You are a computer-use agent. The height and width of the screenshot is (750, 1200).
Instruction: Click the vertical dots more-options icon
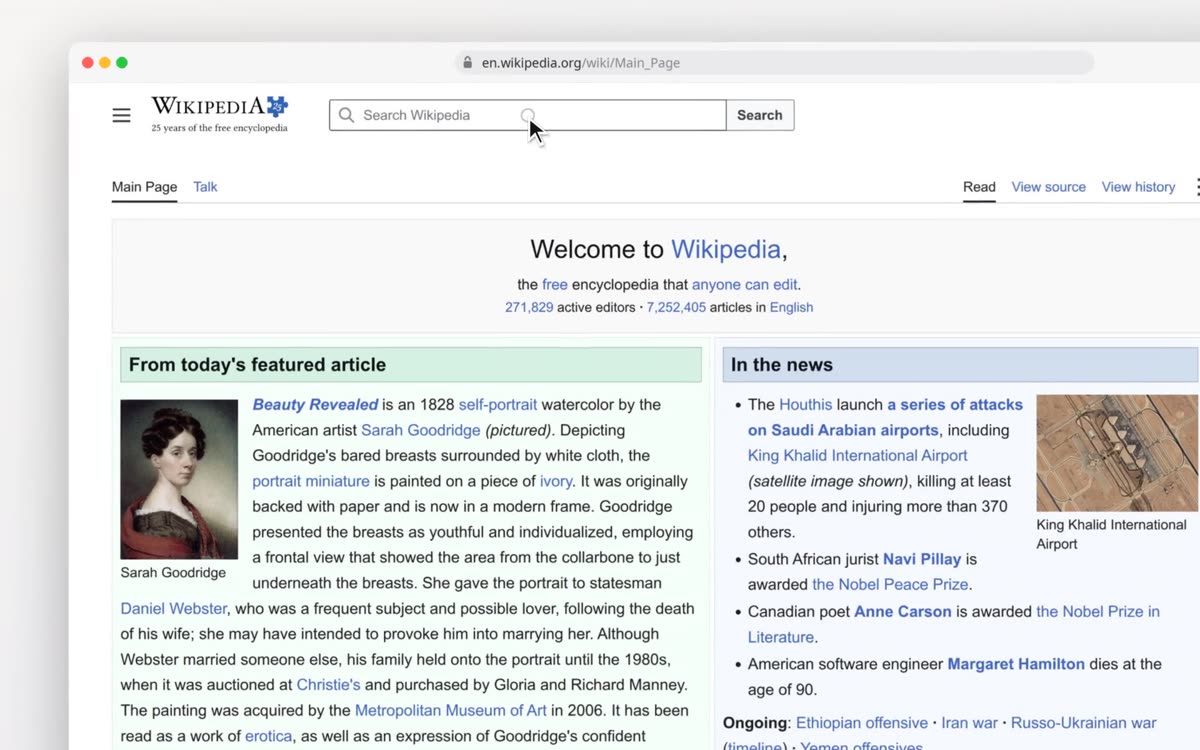1197,187
